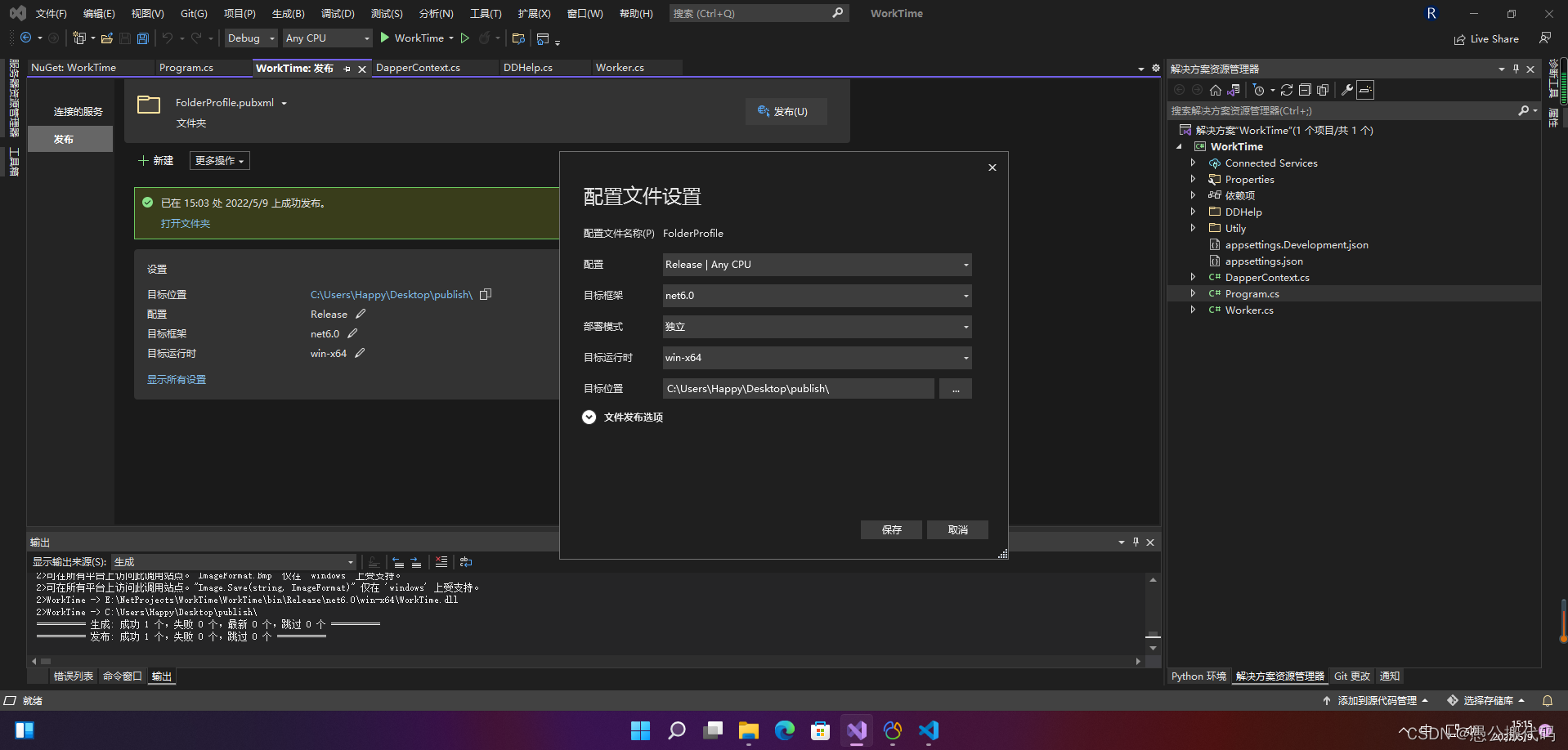Click Collapse All icon in Solution Explorer

tap(1305, 90)
